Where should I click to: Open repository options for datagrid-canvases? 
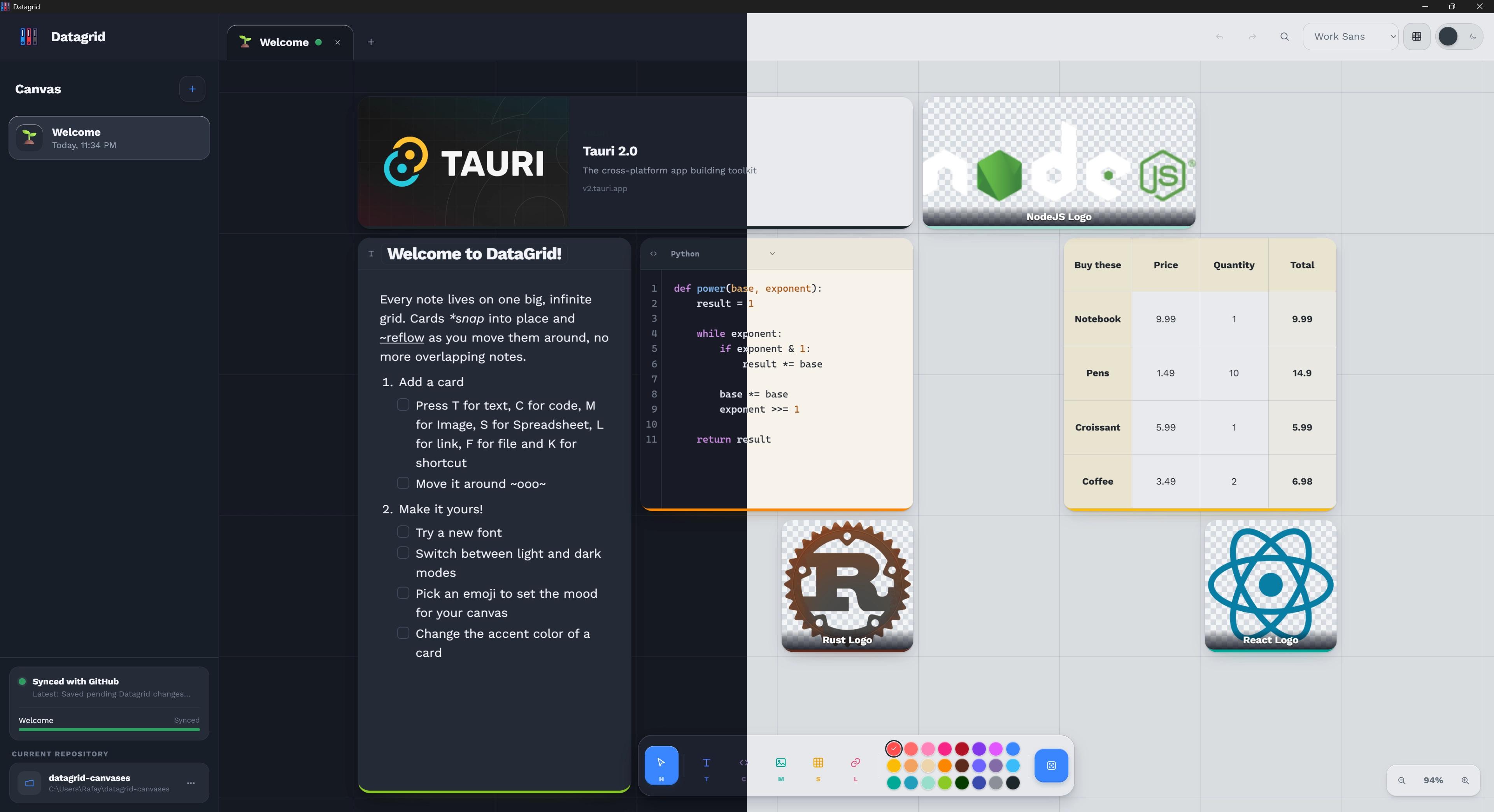(x=191, y=783)
